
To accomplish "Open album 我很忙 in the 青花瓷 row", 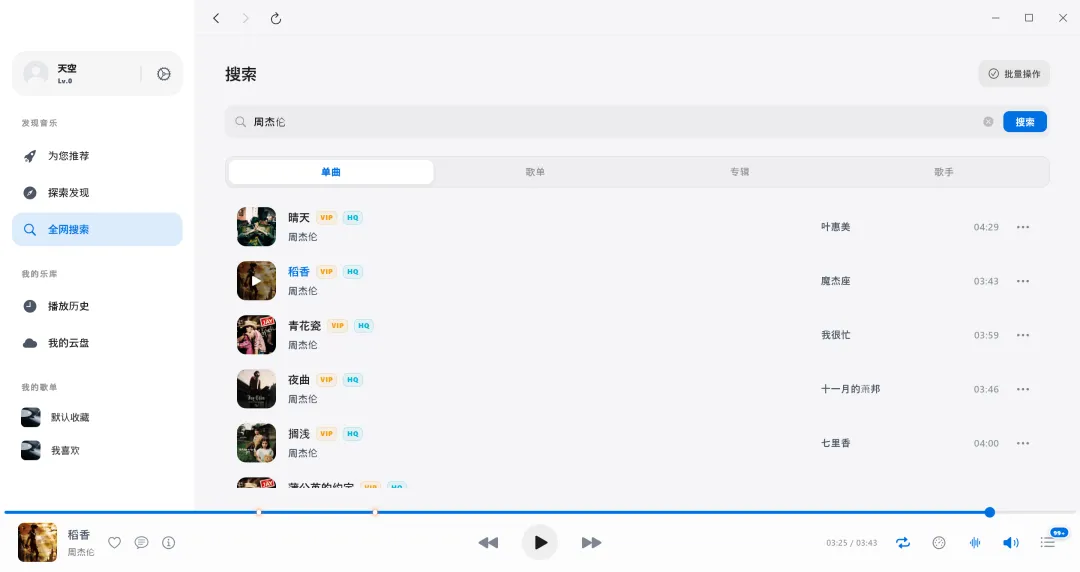I will [835, 335].
